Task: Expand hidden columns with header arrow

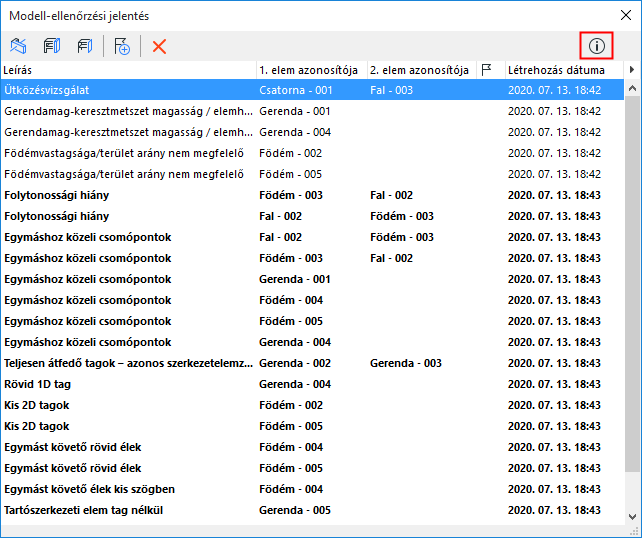Action: point(632,70)
